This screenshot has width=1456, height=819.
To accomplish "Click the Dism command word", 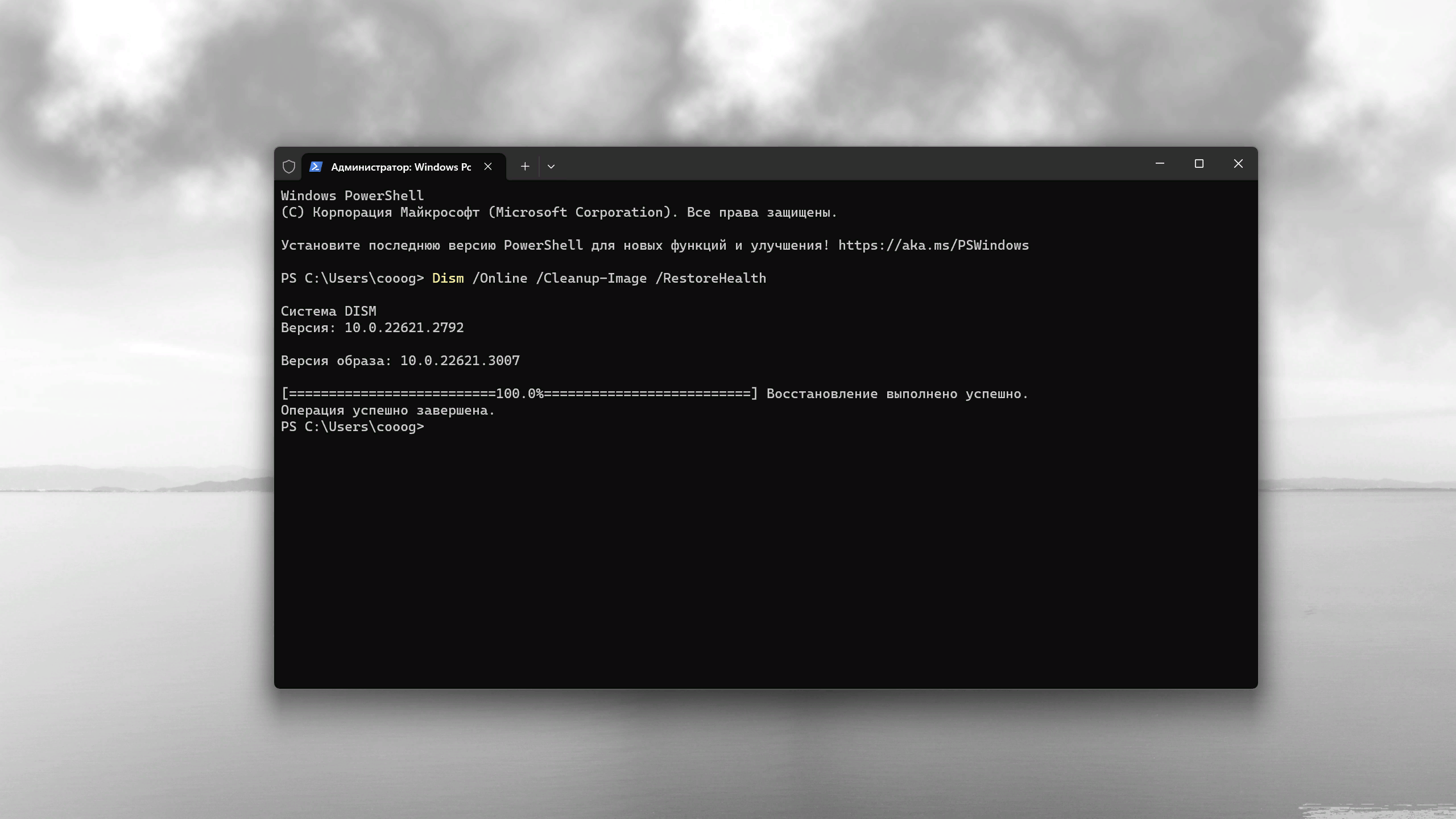I will pos(448,278).
